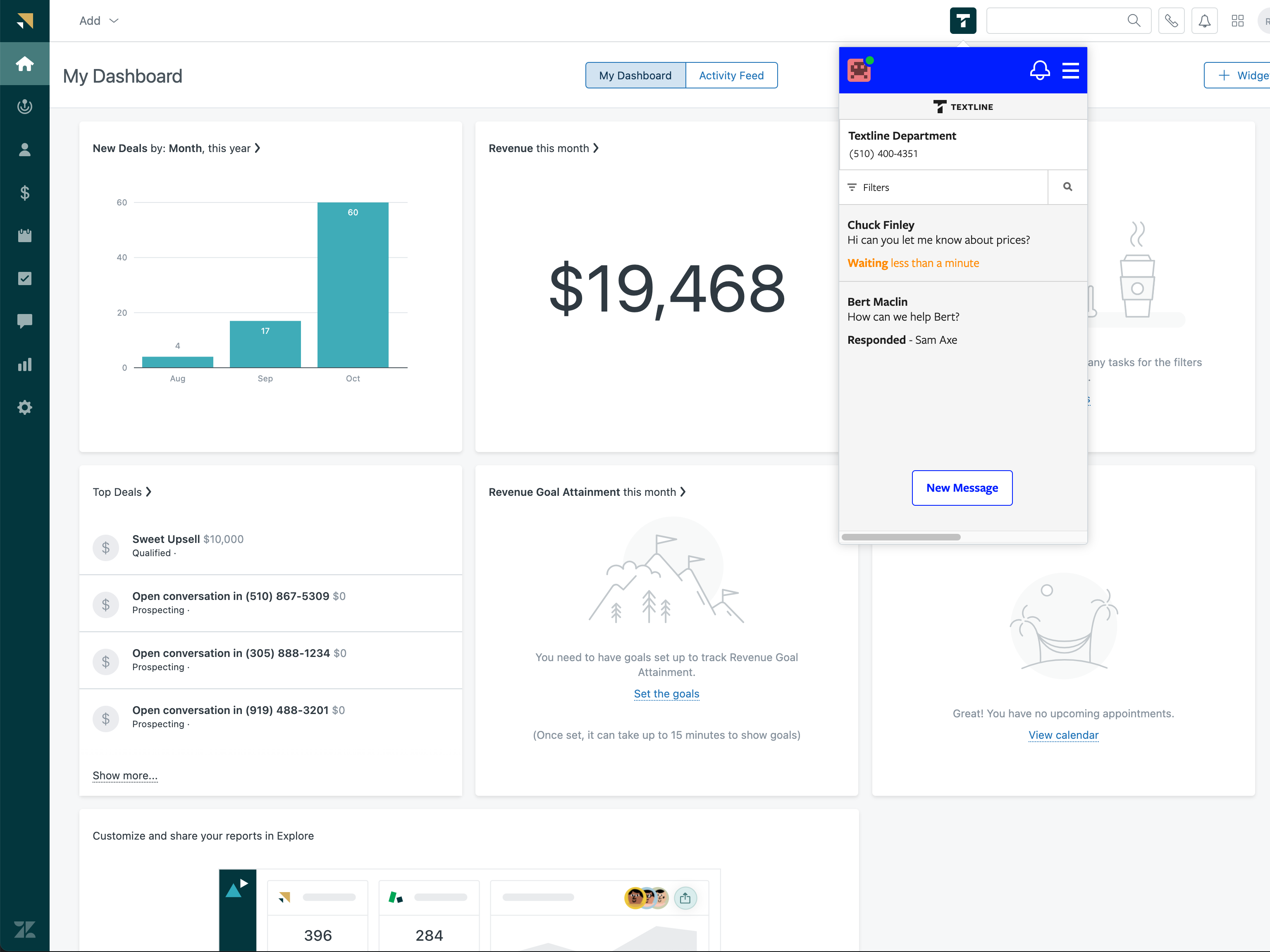Open Reports bar chart sidebar icon
This screenshot has height=952, width=1270.
click(x=25, y=364)
